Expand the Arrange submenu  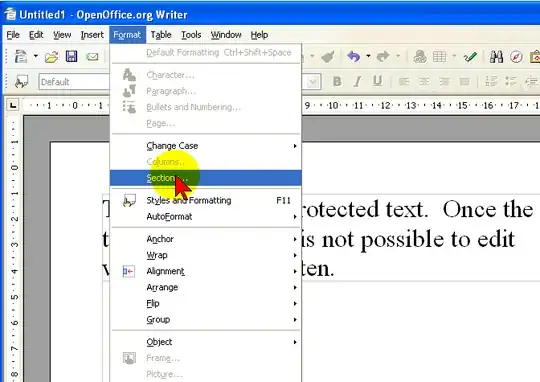[206, 287]
